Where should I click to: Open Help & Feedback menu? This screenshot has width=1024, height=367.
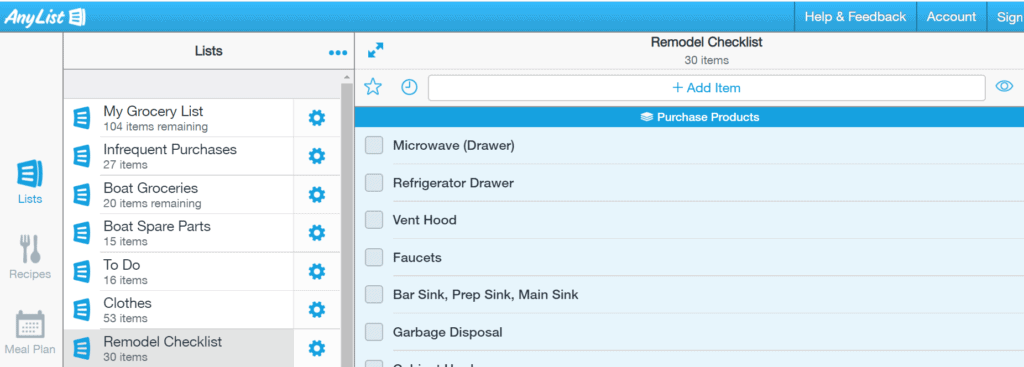coord(855,17)
